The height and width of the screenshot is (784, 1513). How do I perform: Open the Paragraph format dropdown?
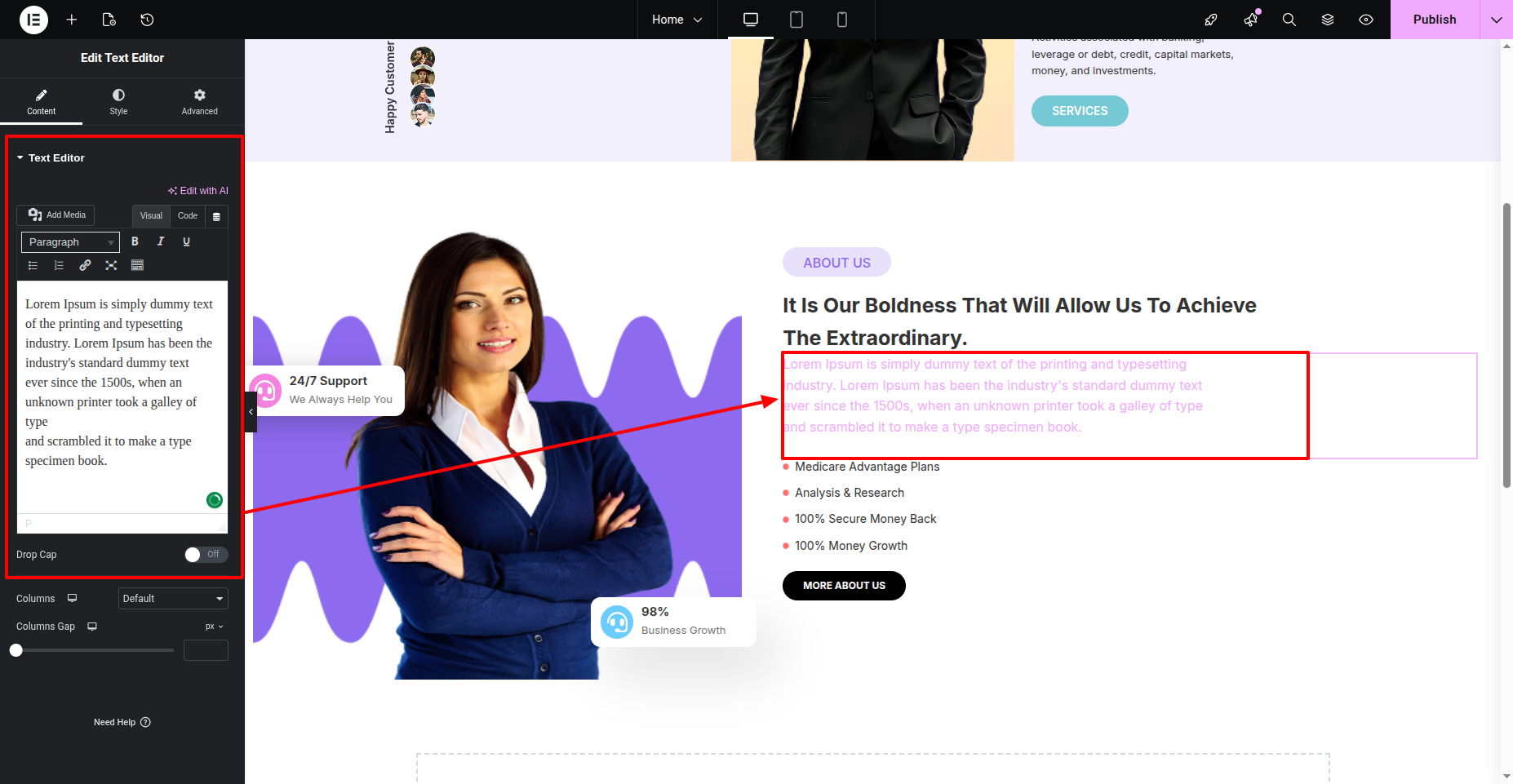click(x=70, y=242)
